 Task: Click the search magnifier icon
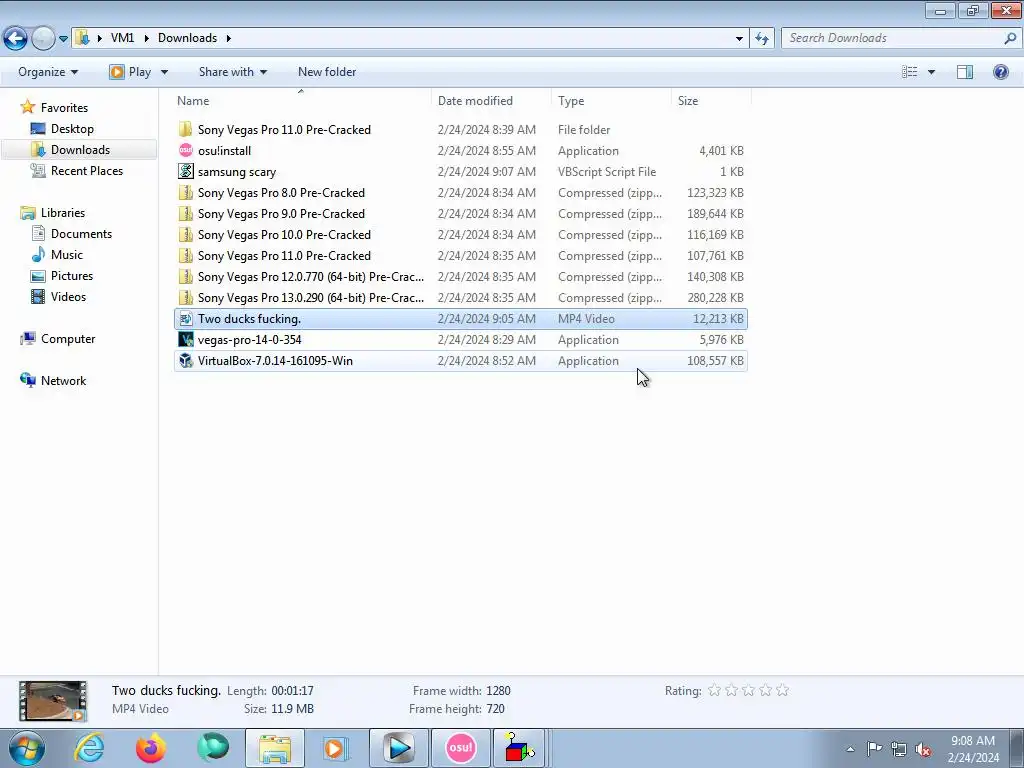coord(1010,38)
